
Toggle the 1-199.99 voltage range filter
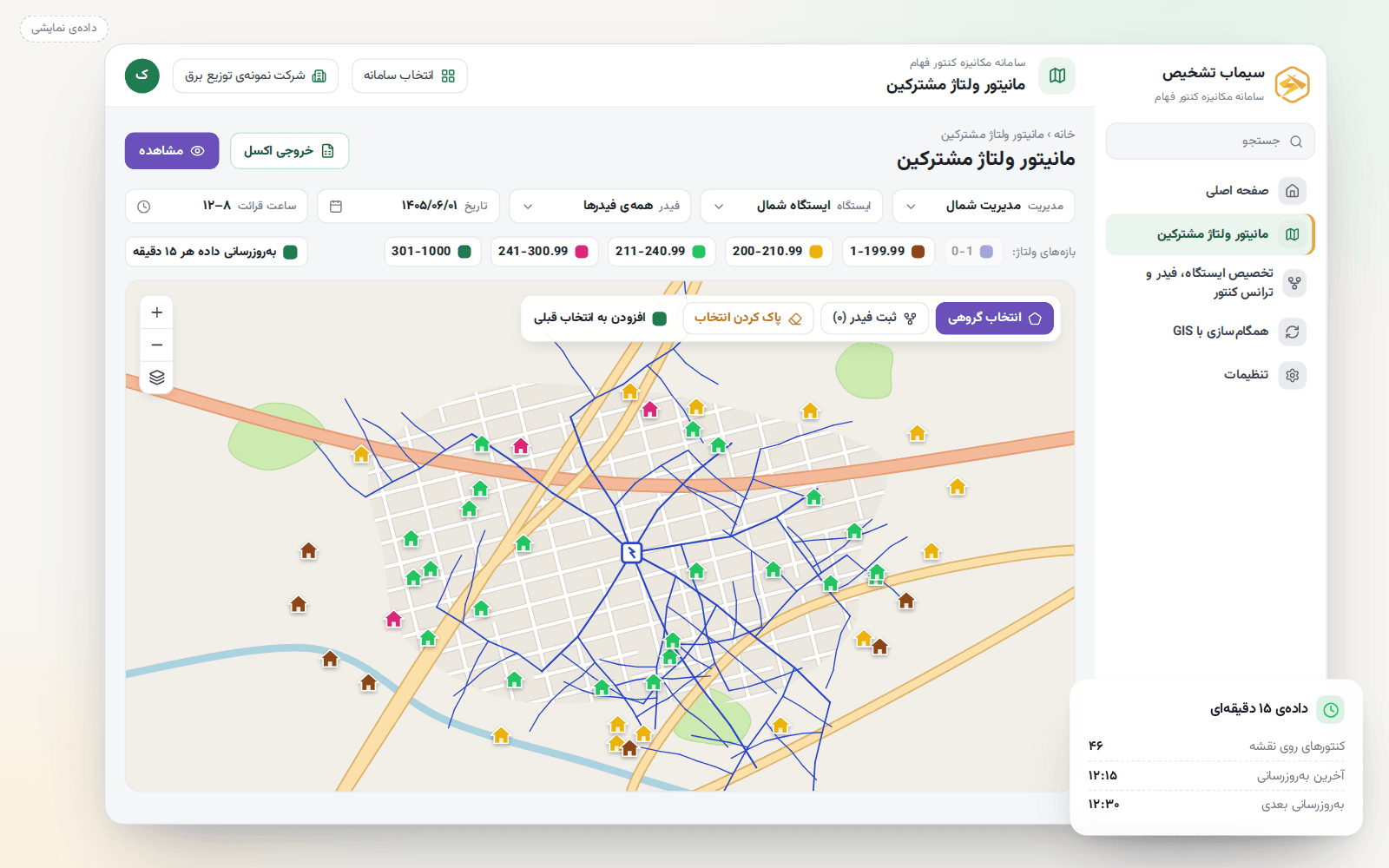(888, 252)
